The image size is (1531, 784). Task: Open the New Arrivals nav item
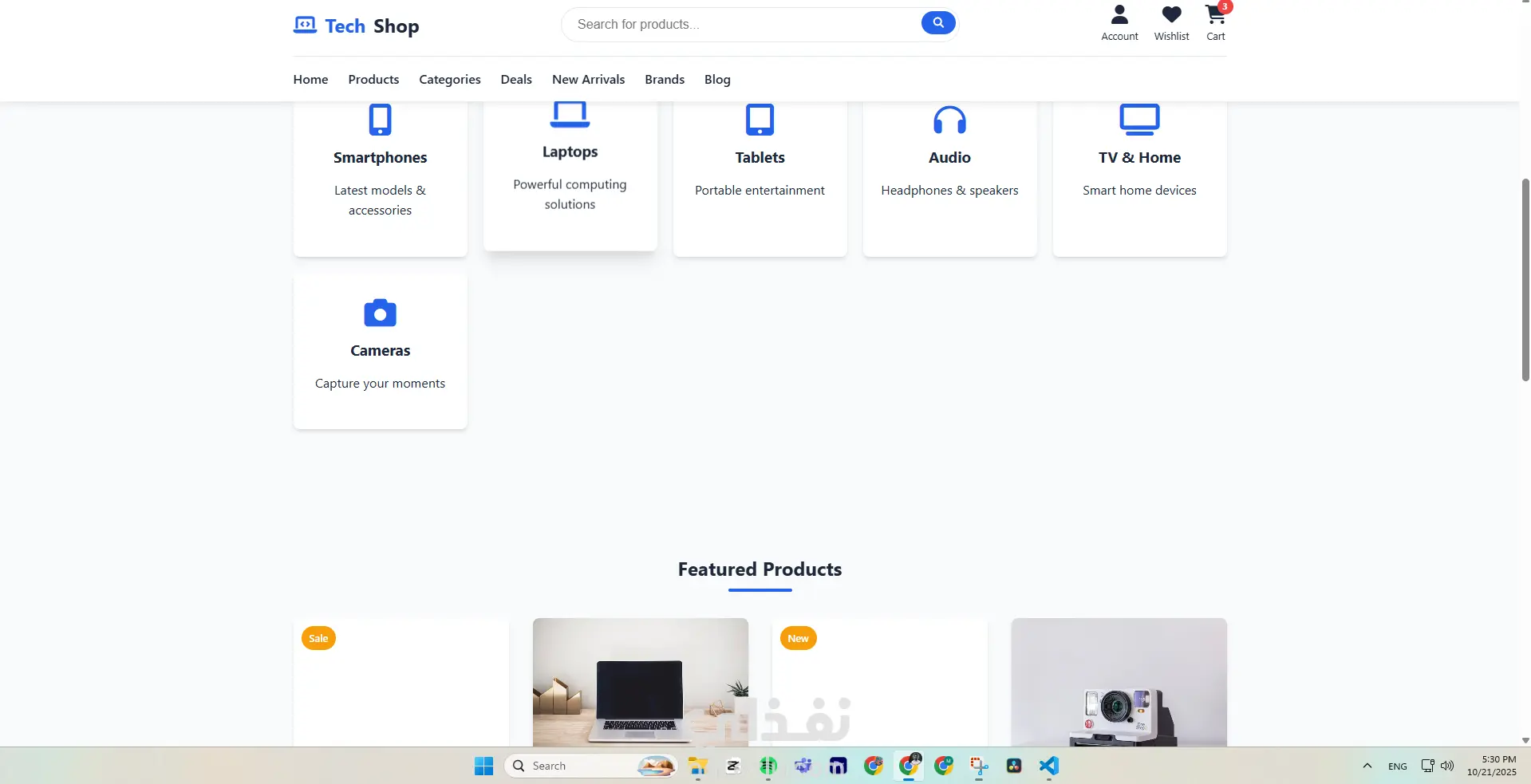tap(589, 79)
